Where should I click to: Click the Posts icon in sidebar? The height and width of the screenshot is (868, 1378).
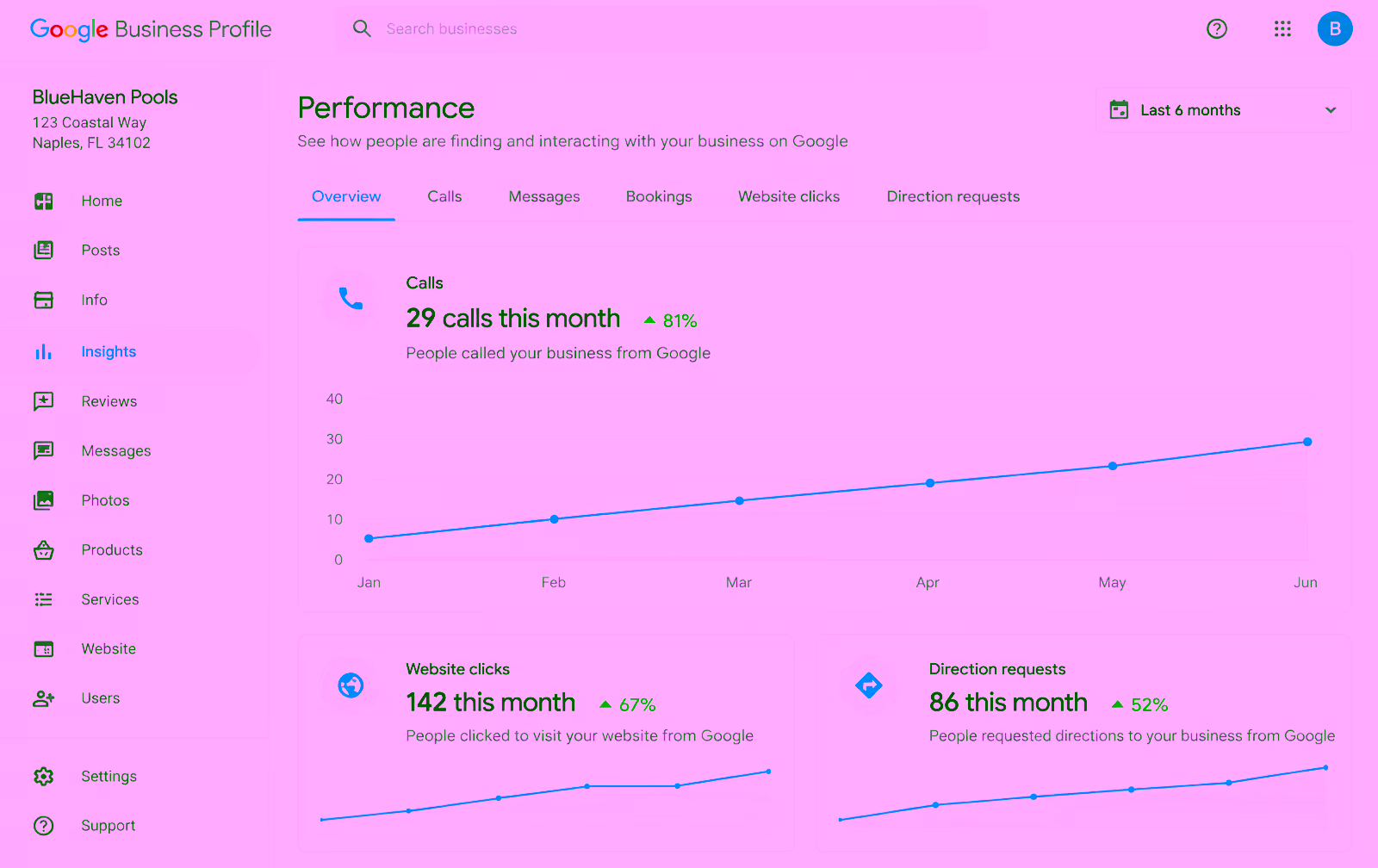(44, 251)
